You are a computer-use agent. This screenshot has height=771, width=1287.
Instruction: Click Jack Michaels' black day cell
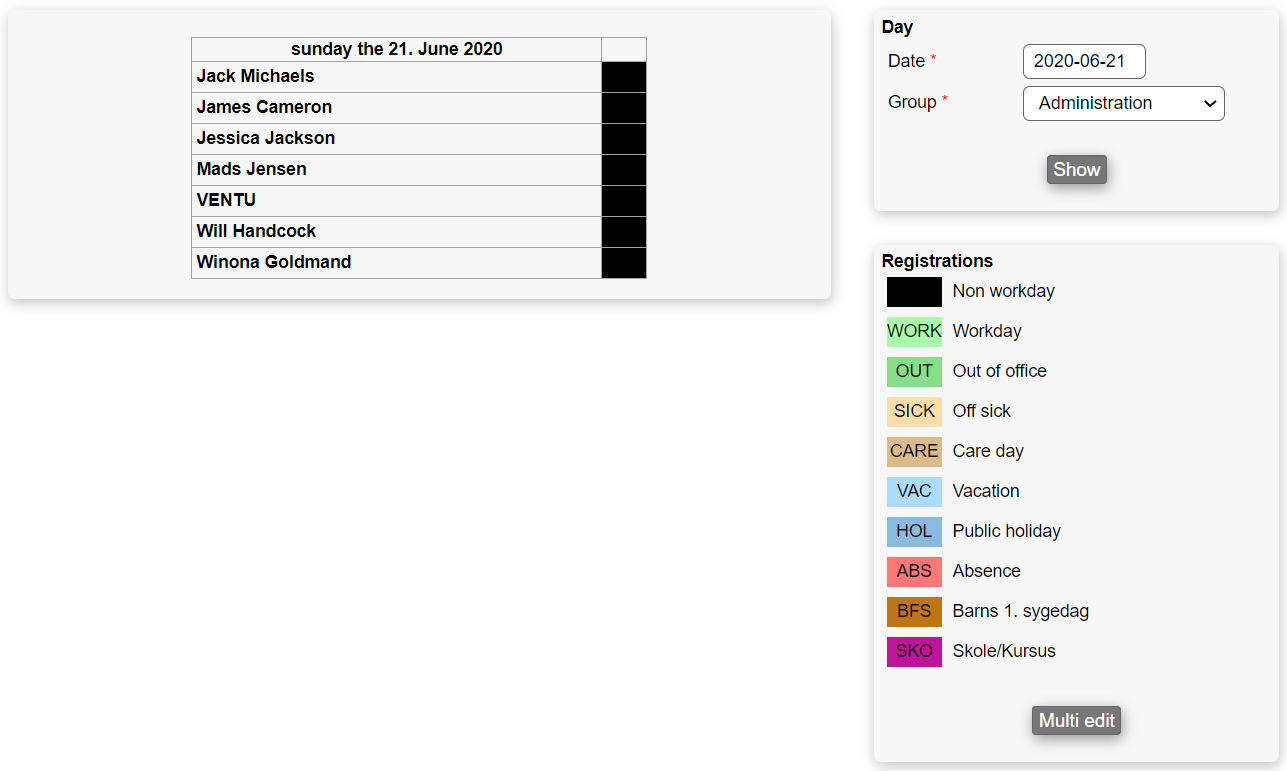pos(623,77)
